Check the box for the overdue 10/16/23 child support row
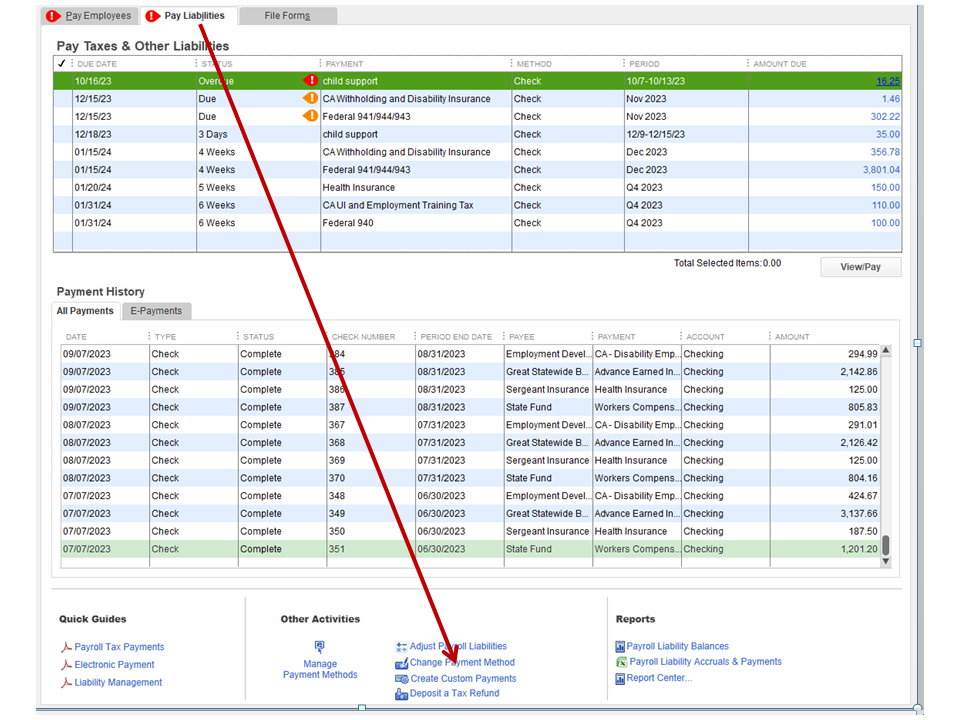Screen dimensions: 960x720 pos(63,82)
